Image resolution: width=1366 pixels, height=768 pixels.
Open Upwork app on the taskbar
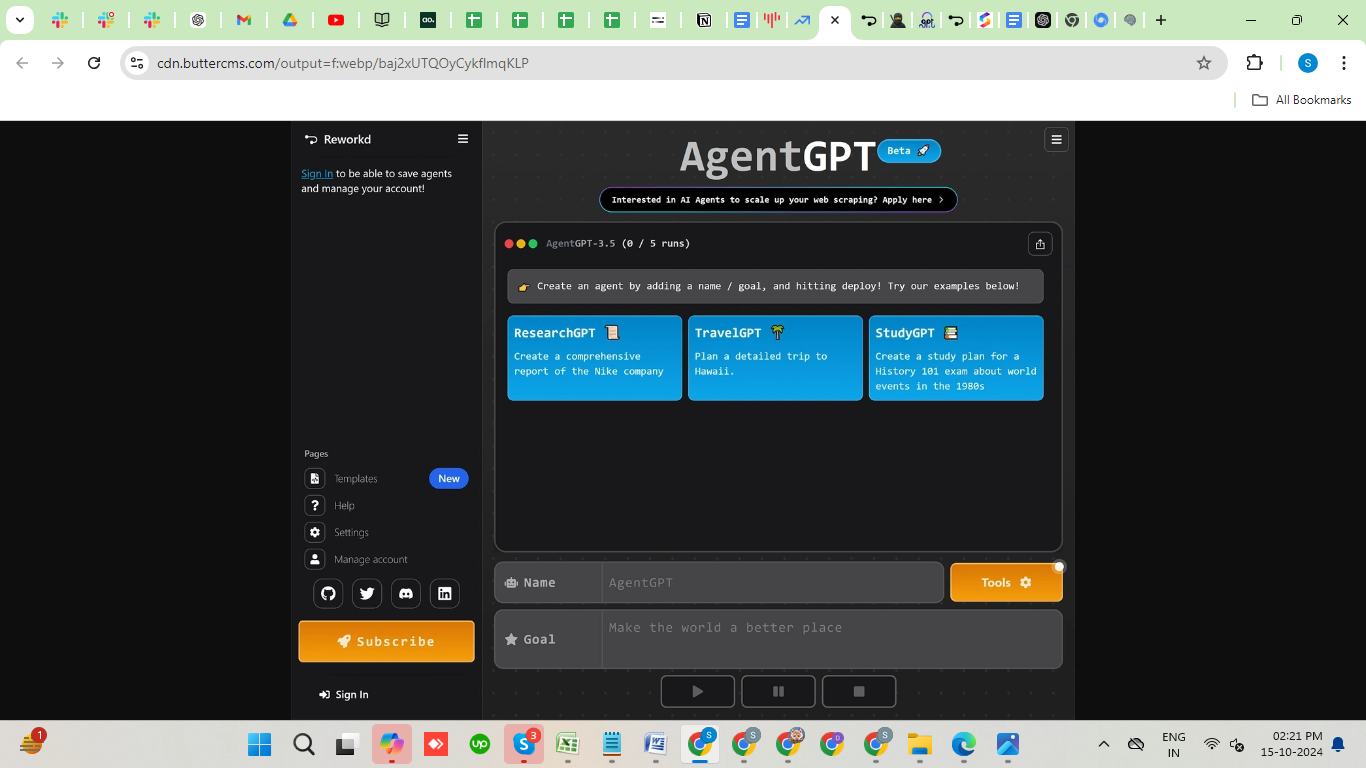pos(479,744)
